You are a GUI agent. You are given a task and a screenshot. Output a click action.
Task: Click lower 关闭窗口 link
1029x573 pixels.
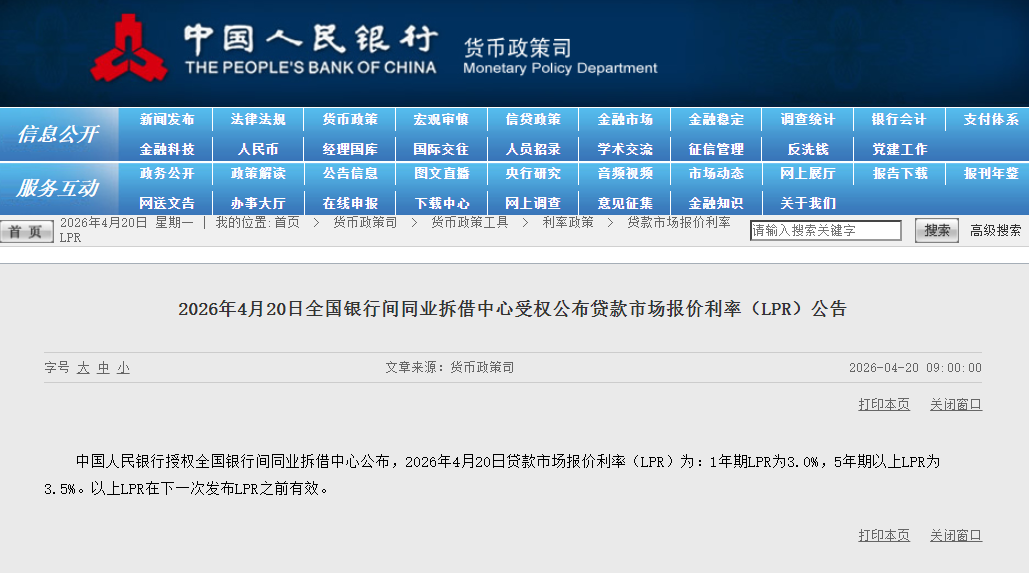coord(956,536)
